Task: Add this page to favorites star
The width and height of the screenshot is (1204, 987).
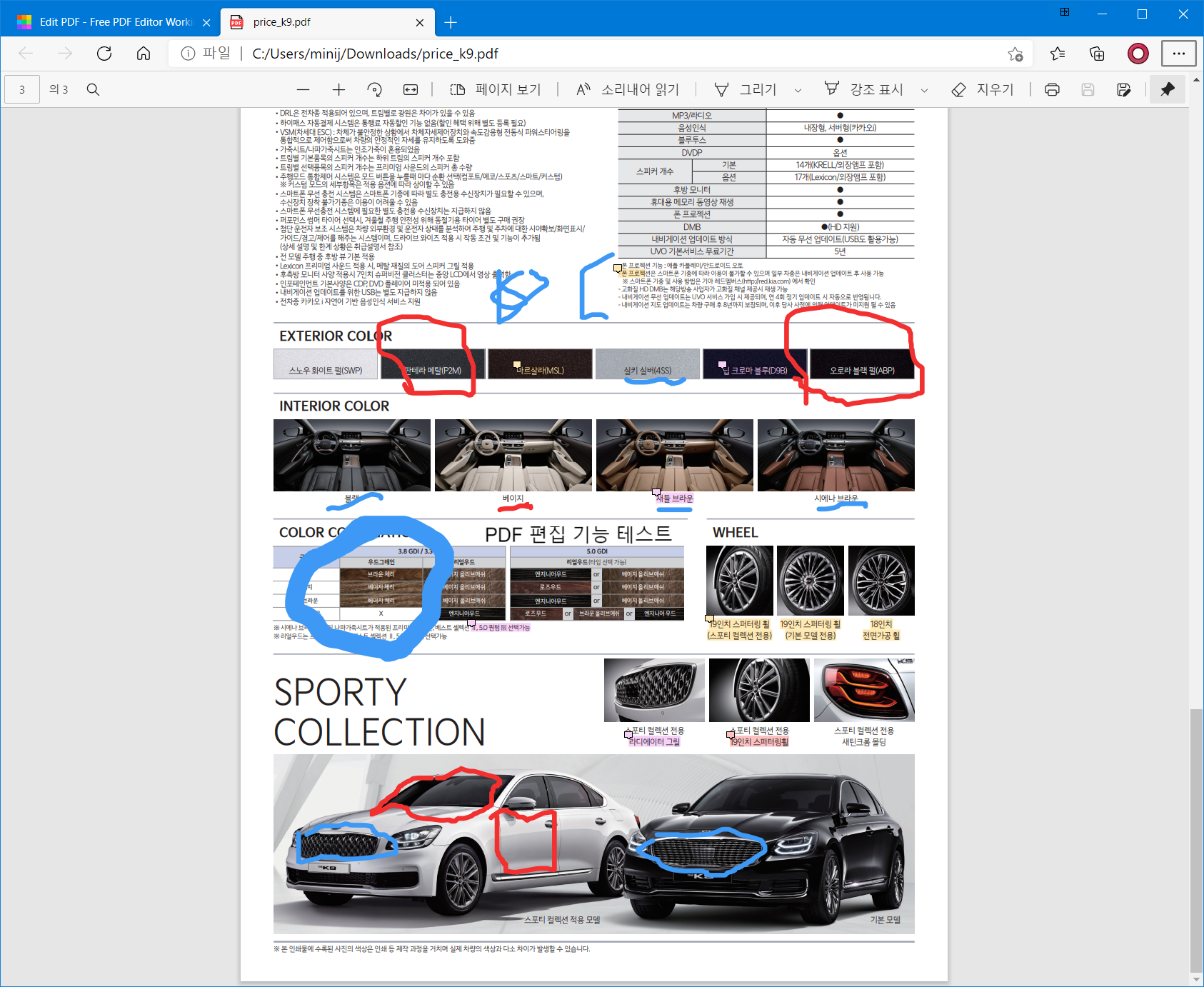Action: click(x=1015, y=54)
